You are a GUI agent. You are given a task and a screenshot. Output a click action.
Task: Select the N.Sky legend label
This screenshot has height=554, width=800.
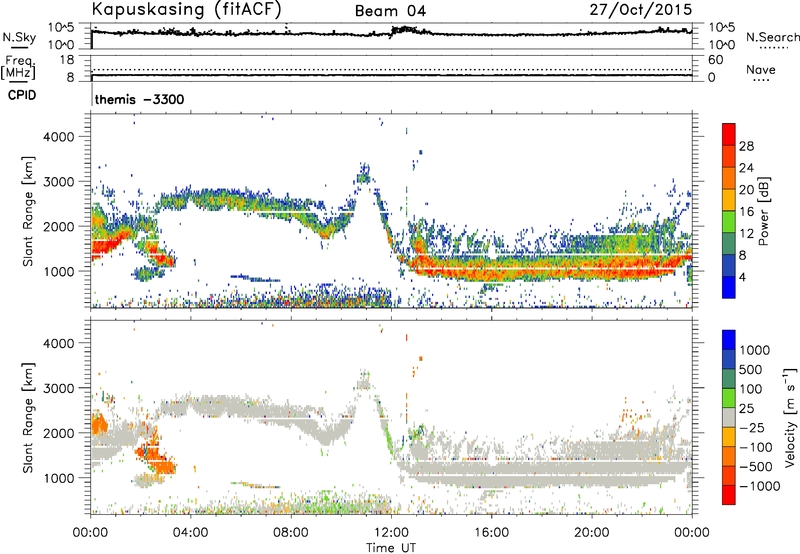(19, 37)
